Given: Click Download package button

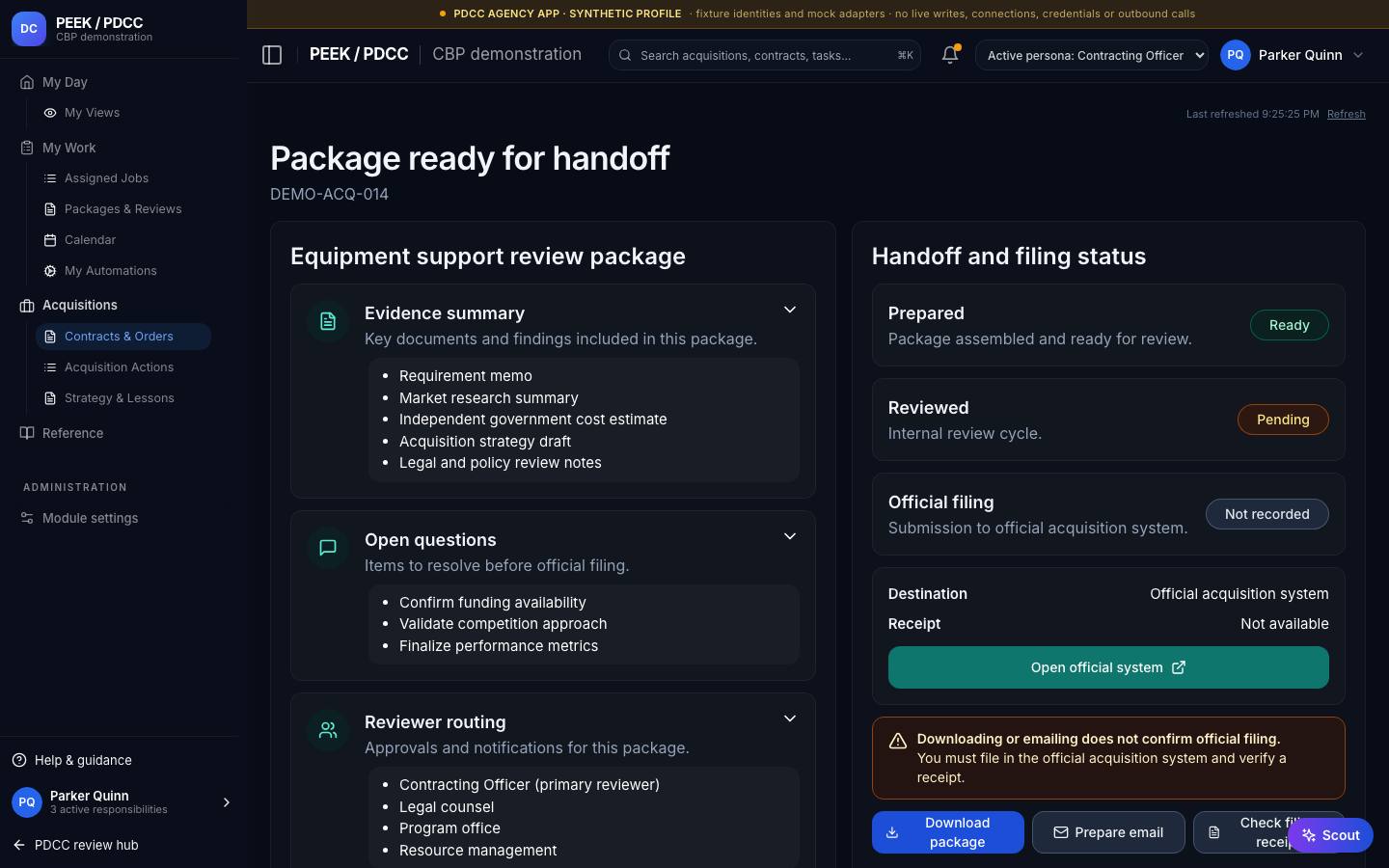Looking at the screenshot, I should (948, 832).
